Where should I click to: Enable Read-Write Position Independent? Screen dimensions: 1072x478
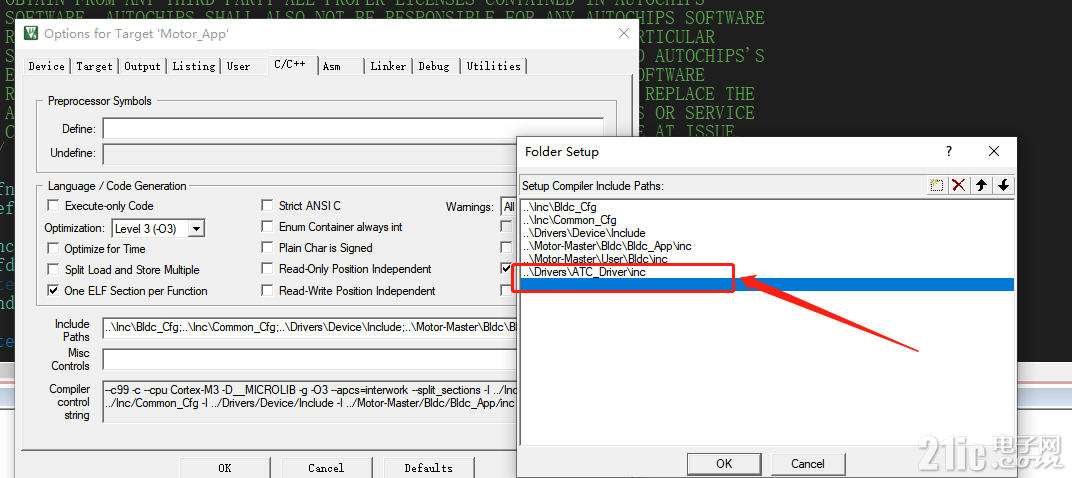coord(267,291)
